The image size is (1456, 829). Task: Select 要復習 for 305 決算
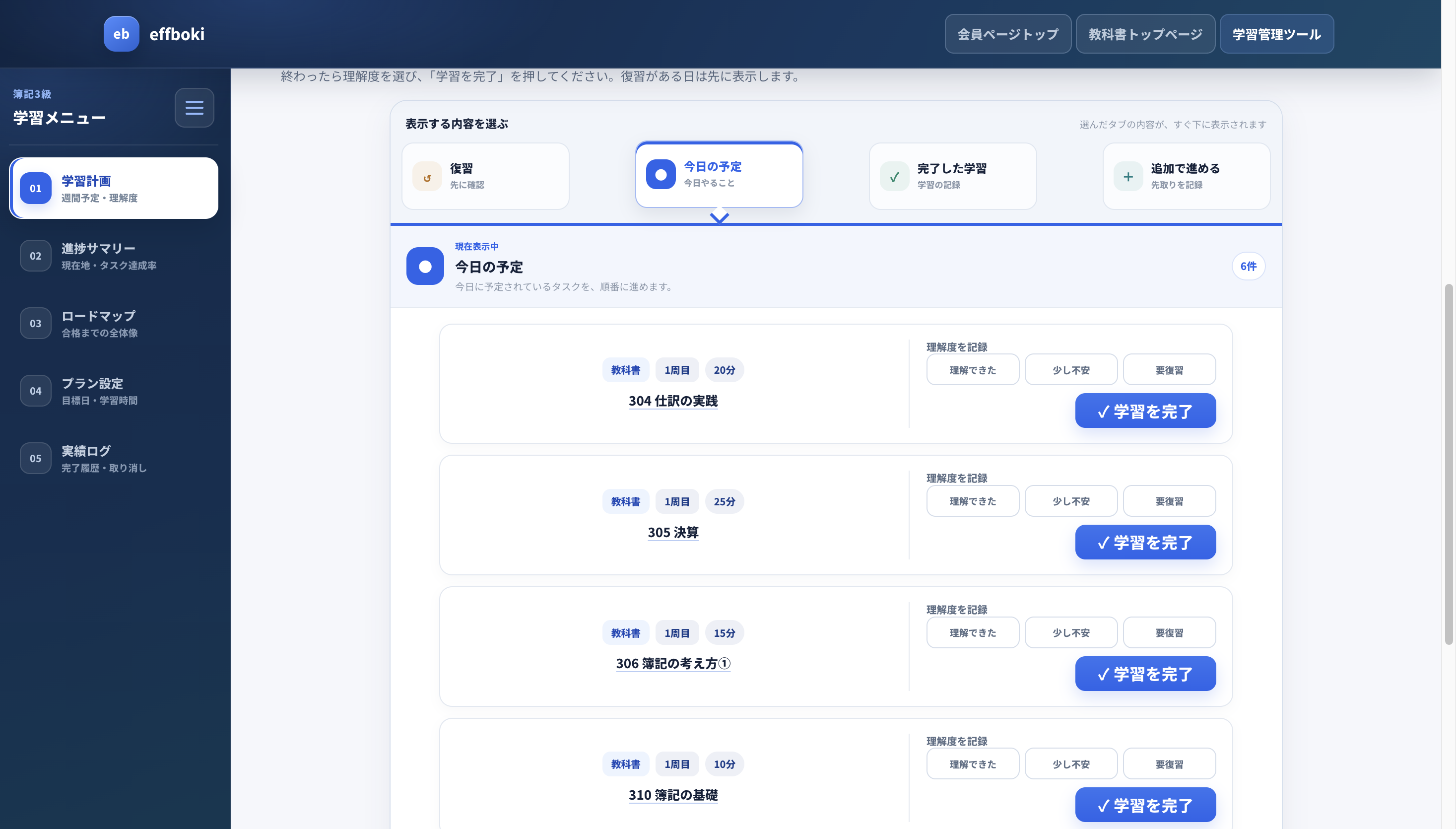[1169, 501]
